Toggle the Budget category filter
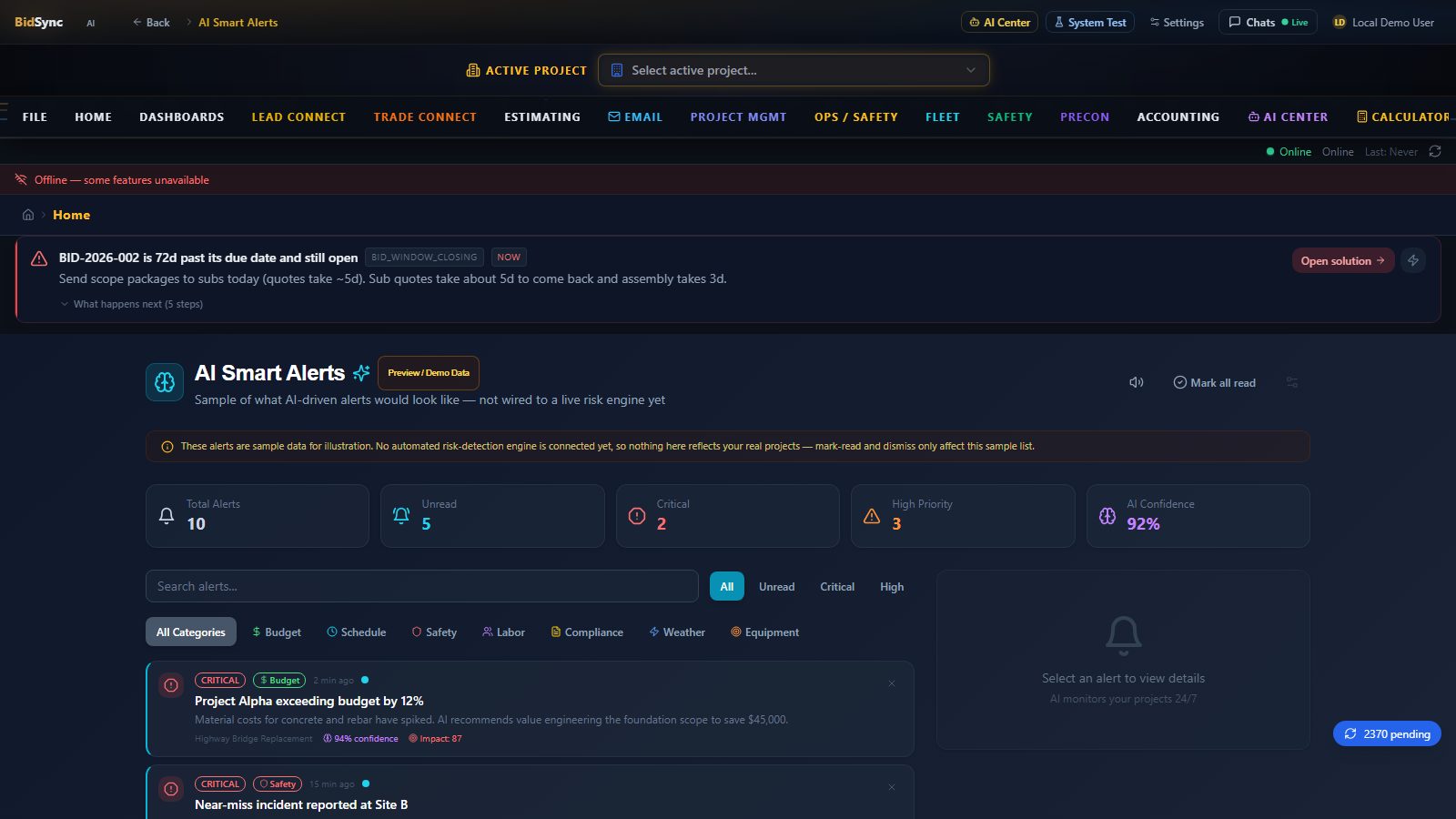 pyautogui.click(x=277, y=632)
